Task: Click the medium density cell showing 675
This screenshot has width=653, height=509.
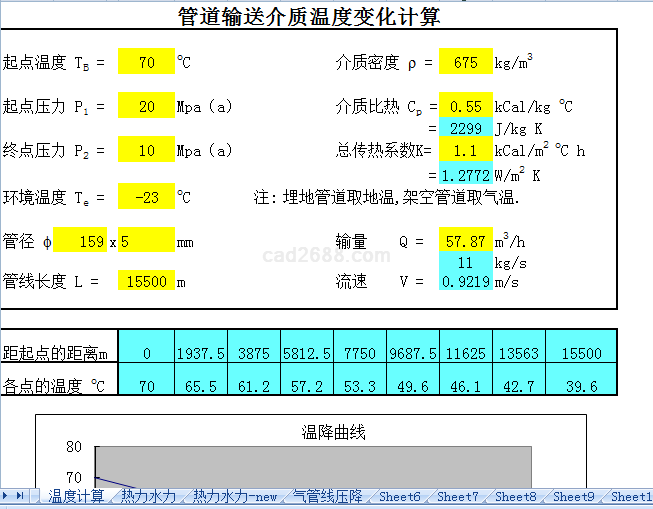Action: pos(466,63)
